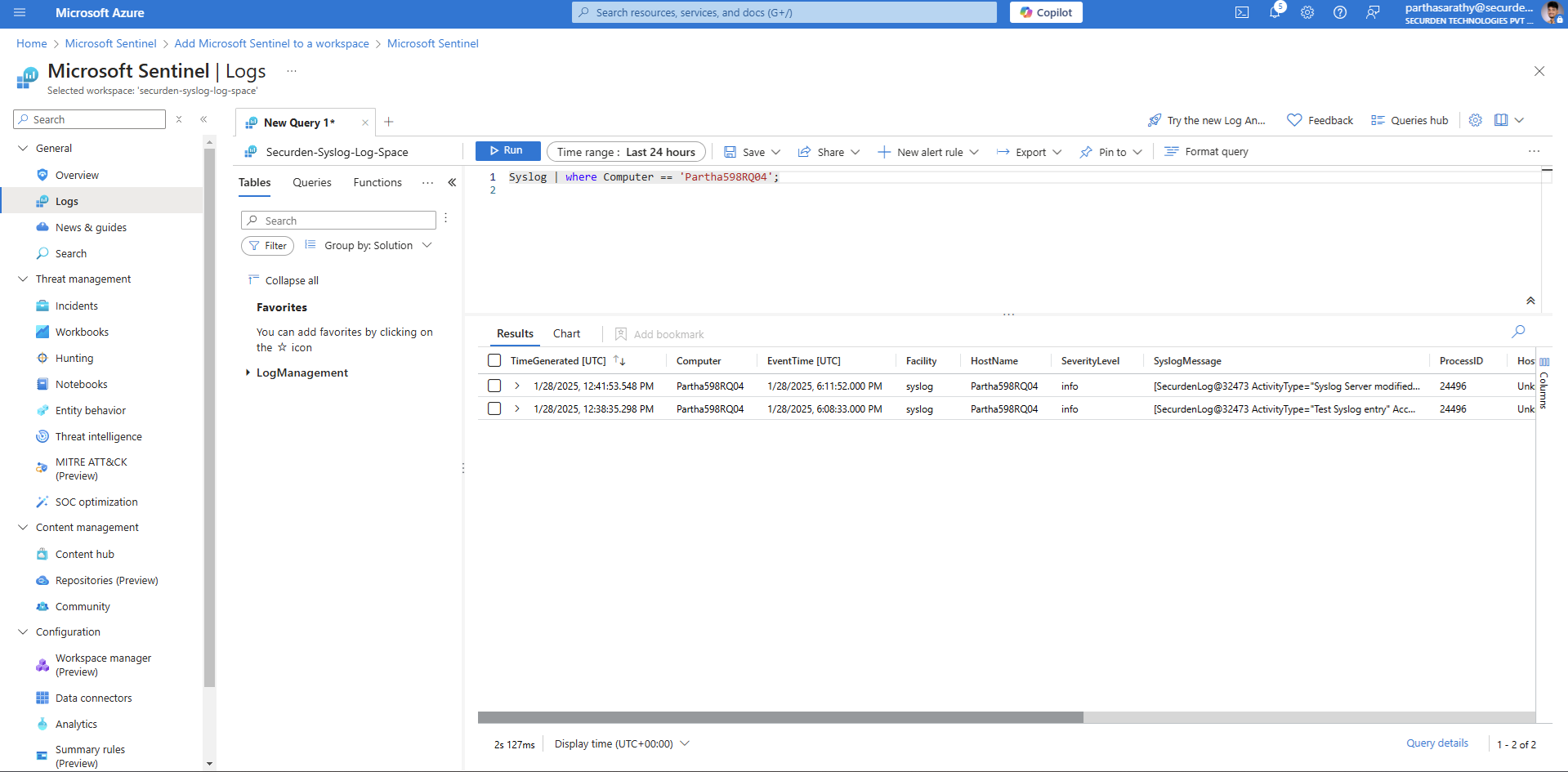Switch to the Tables tab

pyautogui.click(x=255, y=182)
